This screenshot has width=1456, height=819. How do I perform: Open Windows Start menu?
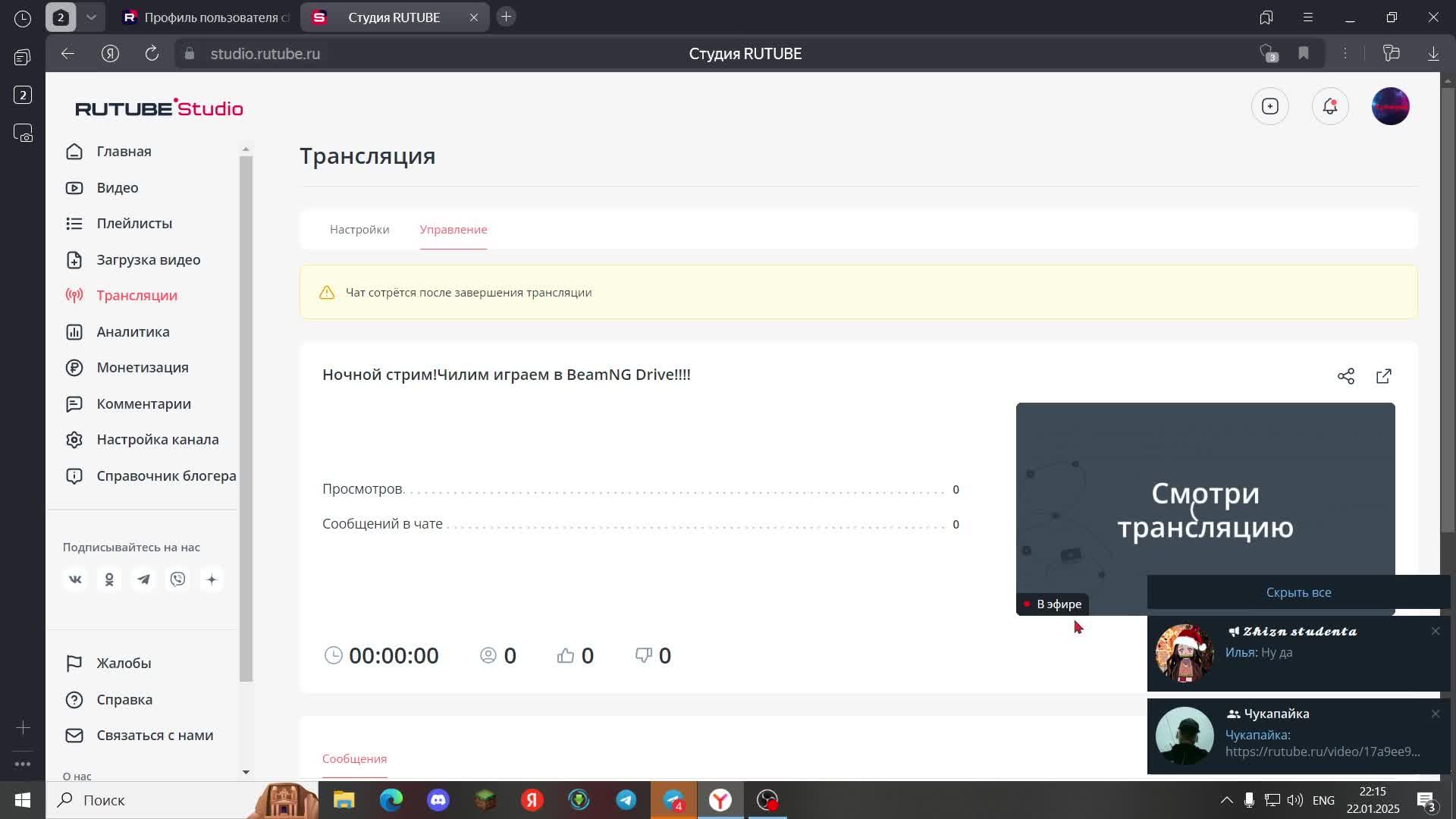tap(23, 801)
